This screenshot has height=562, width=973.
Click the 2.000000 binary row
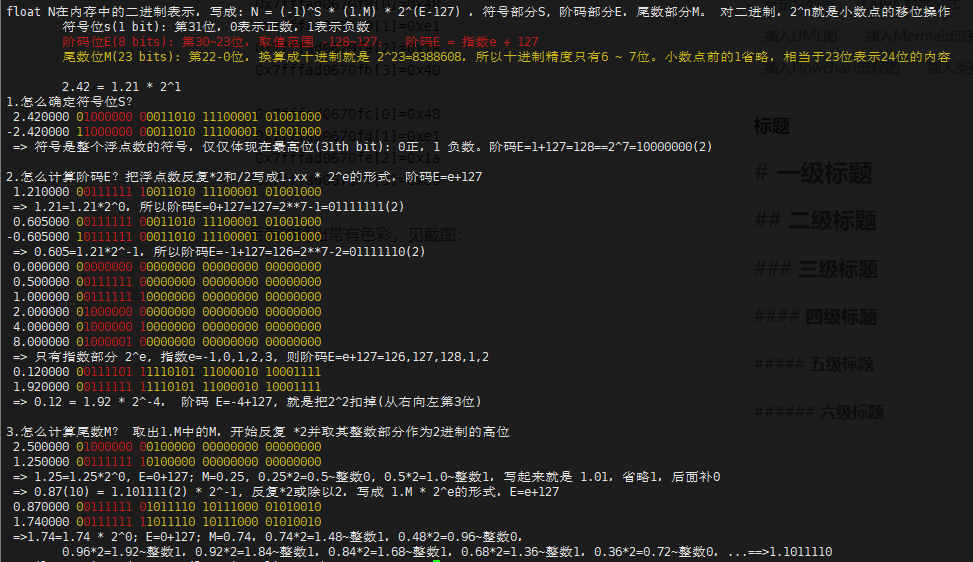[167, 311]
